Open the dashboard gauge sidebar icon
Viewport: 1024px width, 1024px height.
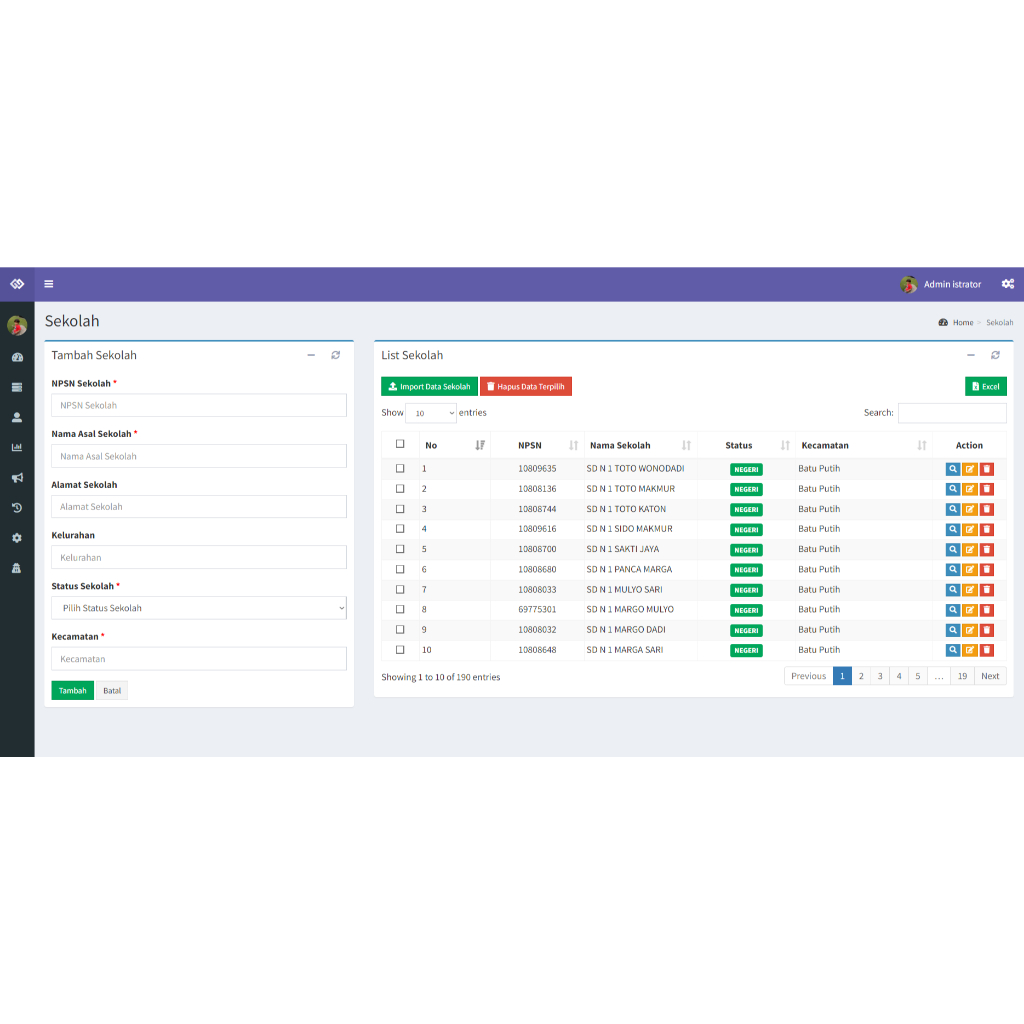pos(17,357)
